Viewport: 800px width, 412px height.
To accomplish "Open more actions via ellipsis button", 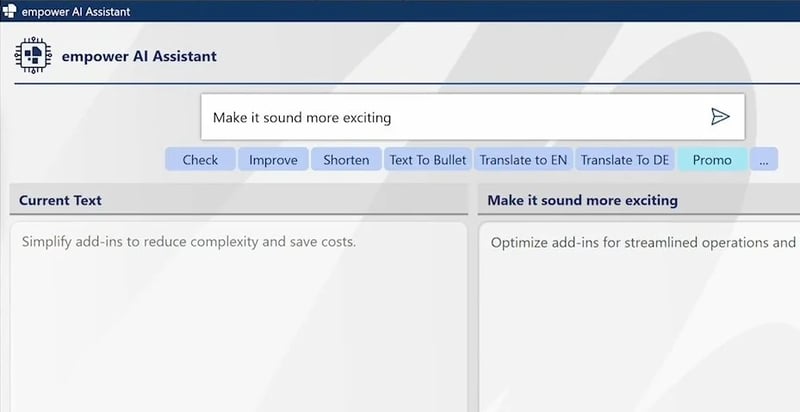I will click(764, 160).
